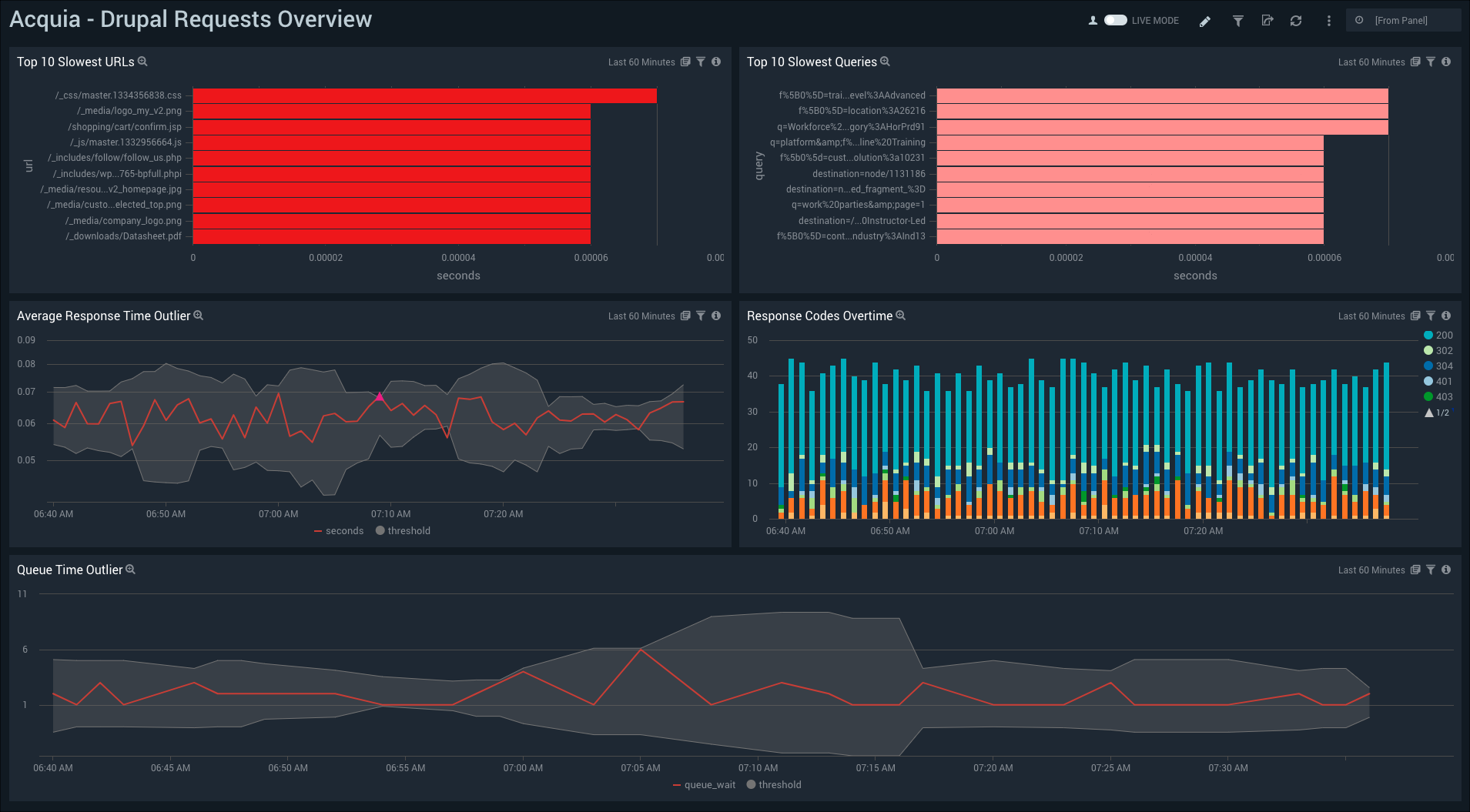1470x812 pixels.
Task: Select the edit pencil icon in the toolbar
Action: [x=1205, y=21]
